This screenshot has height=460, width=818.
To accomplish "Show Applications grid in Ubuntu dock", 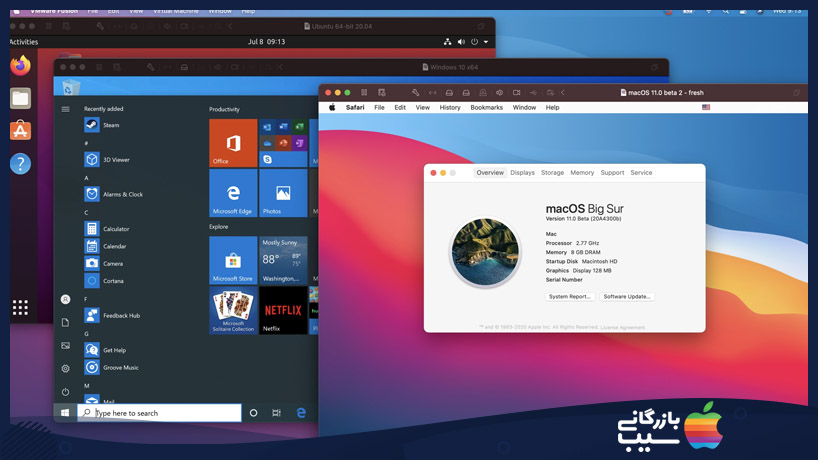I will (20, 308).
